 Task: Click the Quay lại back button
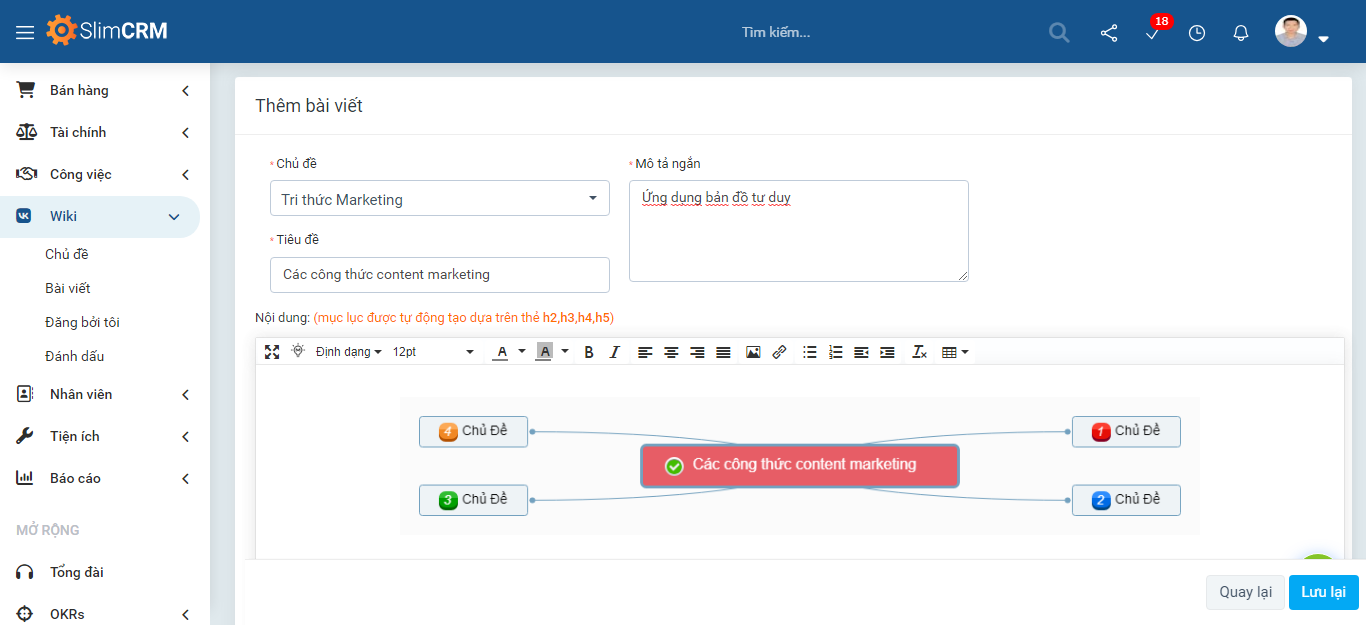pos(1245,592)
